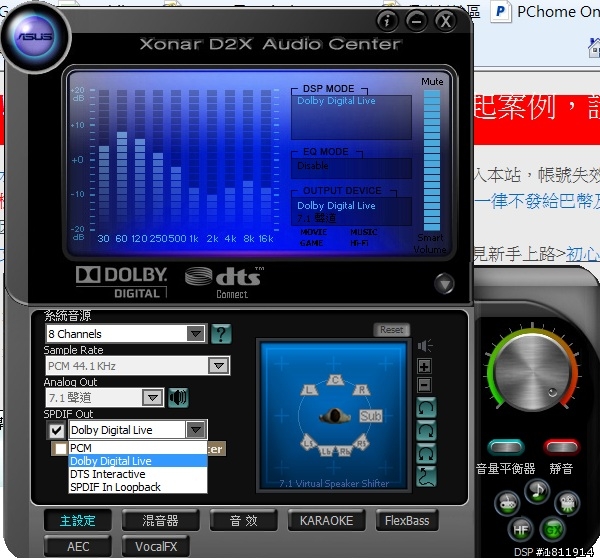This screenshot has width=600, height=560.
Task: Click the EQ MODE Disable box
Action: point(351,168)
